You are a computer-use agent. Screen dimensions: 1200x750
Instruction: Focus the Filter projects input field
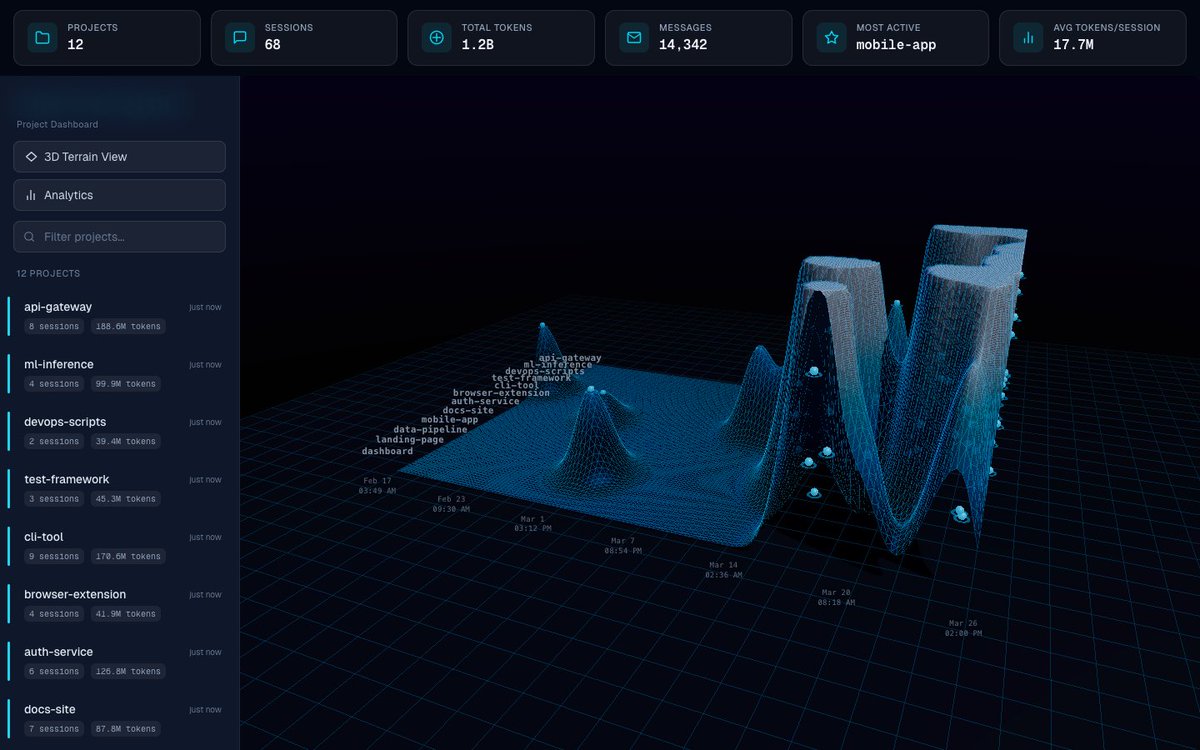pos(119,237)
